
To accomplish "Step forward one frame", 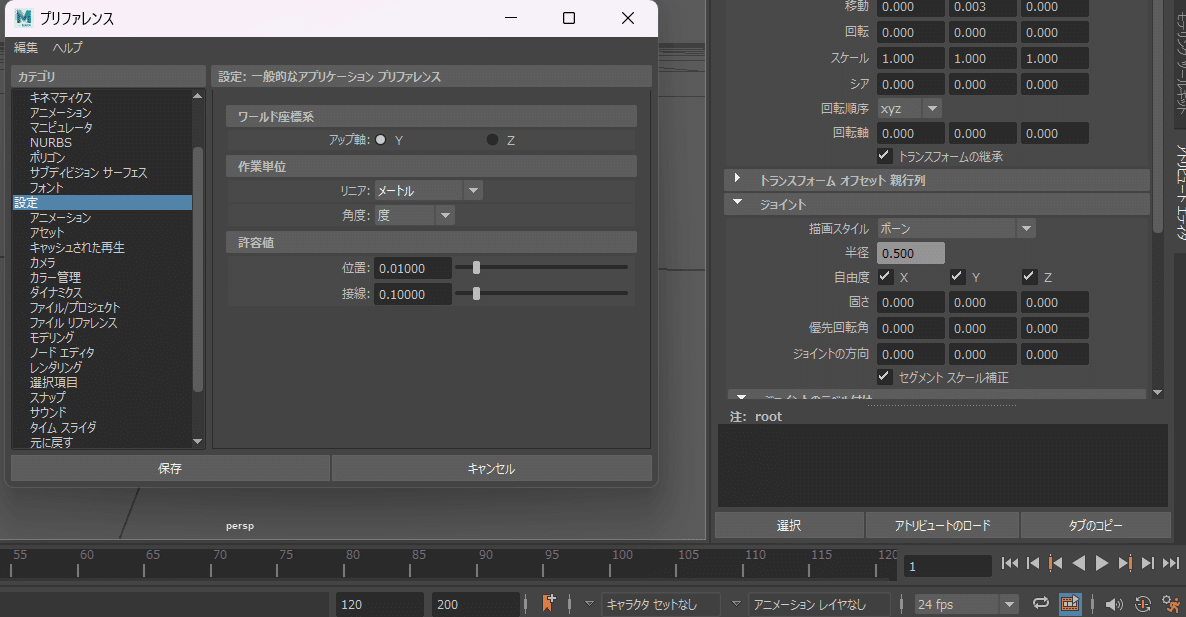I will (x=1148, y=563).
